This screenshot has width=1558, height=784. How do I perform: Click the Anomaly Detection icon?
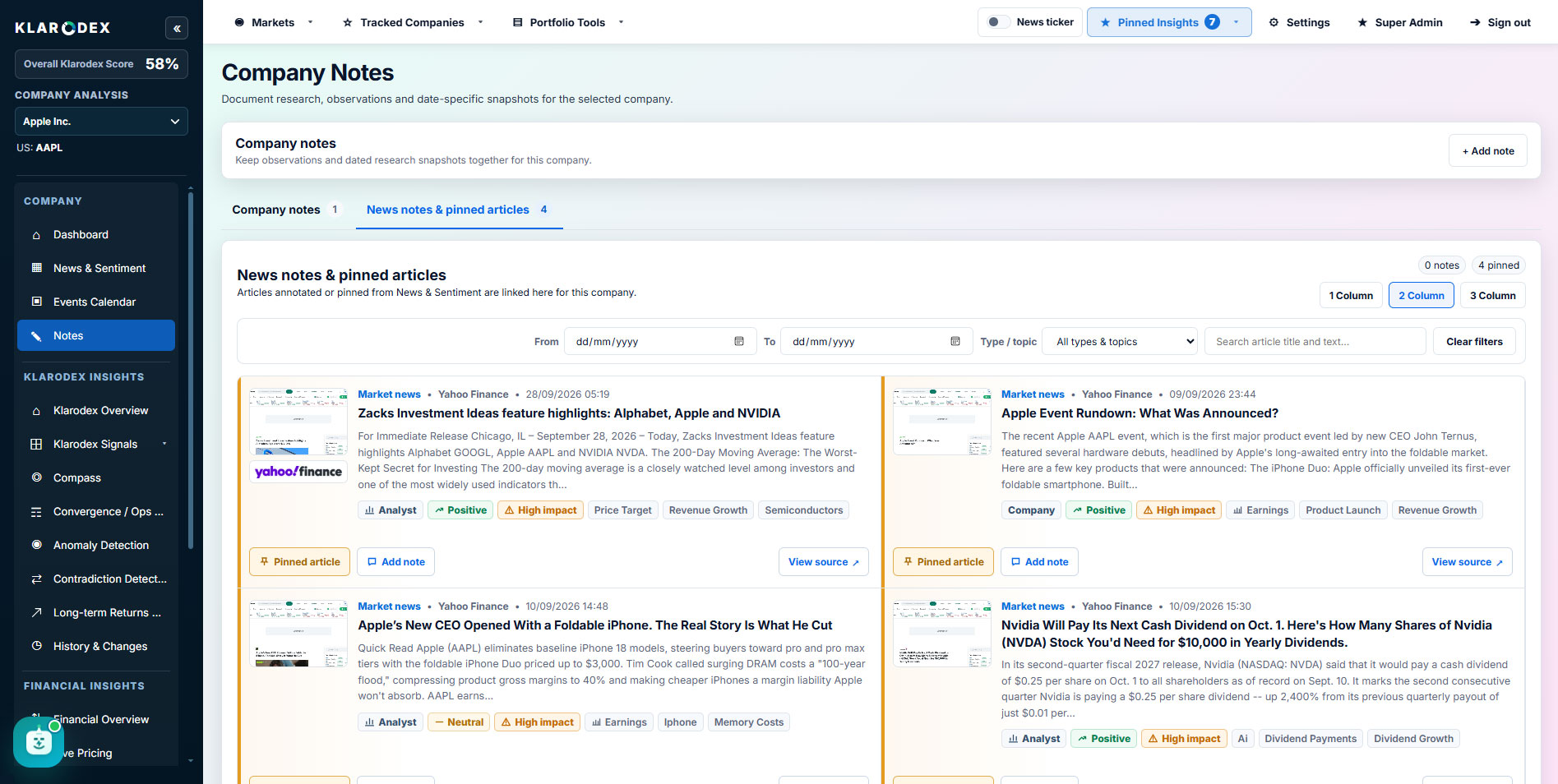pyautogui.click(x=36, y=545)
